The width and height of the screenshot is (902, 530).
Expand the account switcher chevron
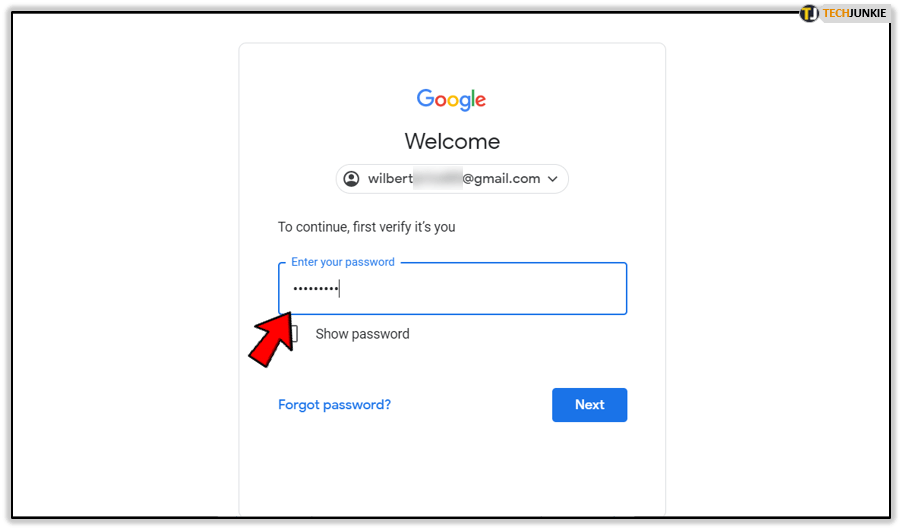pyautogui.click(x=553, y=179)
